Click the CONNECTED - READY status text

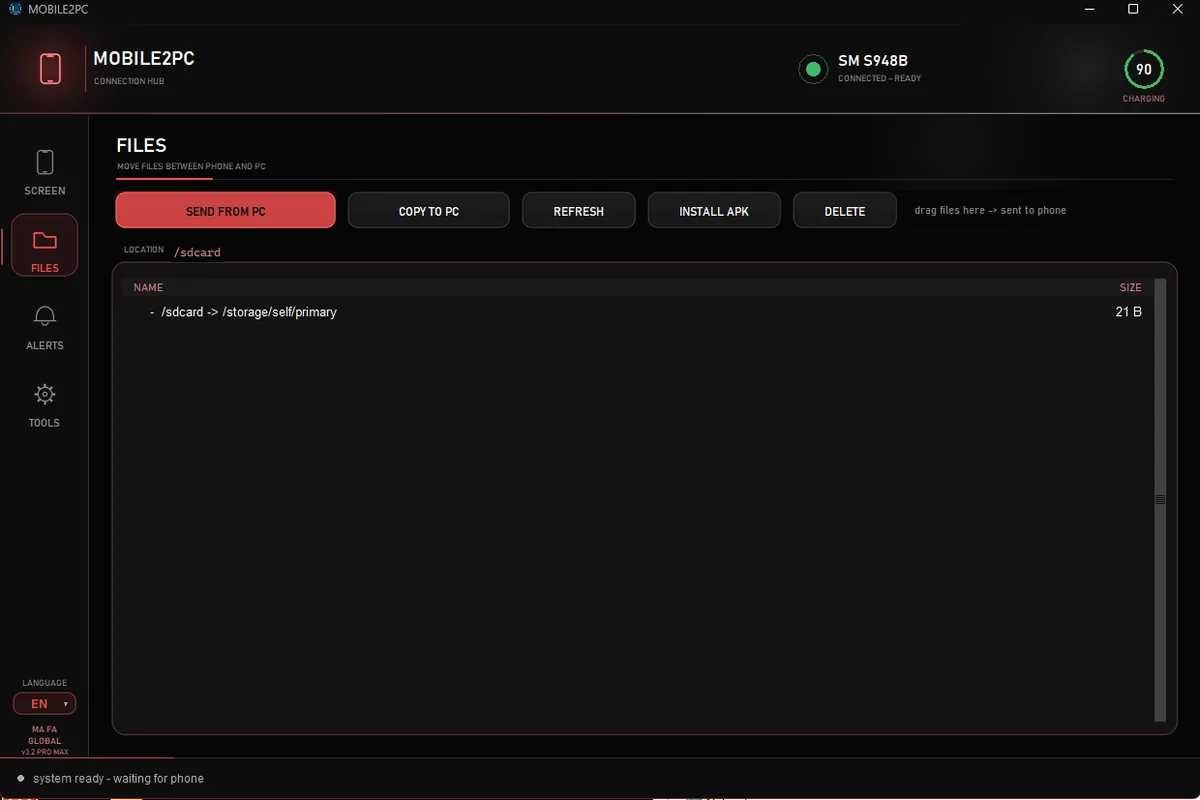click(x=880, y=78)
